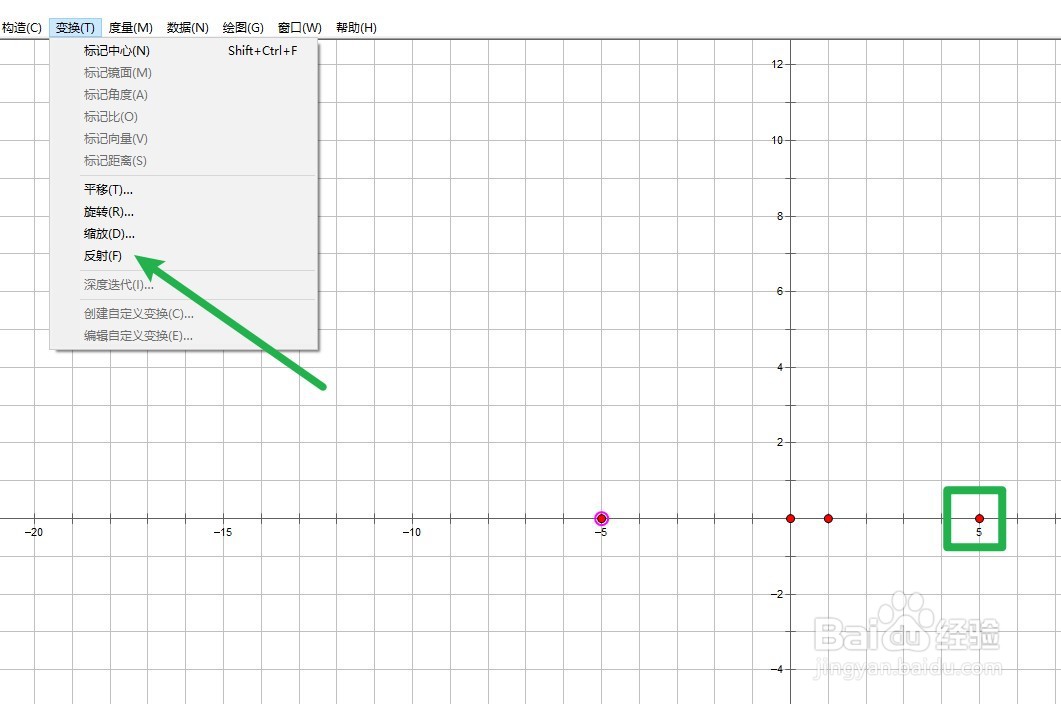Select the highlighted point at -5 on x-axis

tap(602, 519)
